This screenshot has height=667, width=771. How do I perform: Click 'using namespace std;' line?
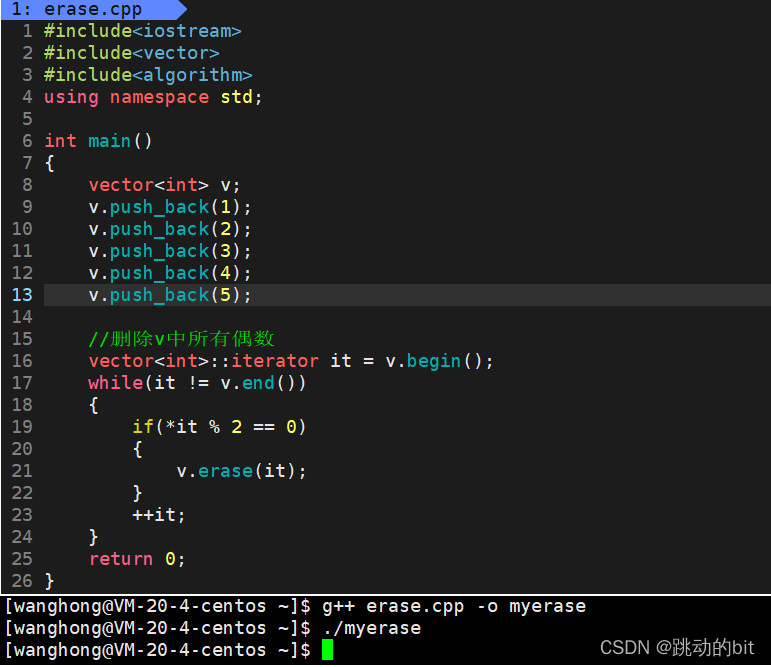[x=153, y=97]
